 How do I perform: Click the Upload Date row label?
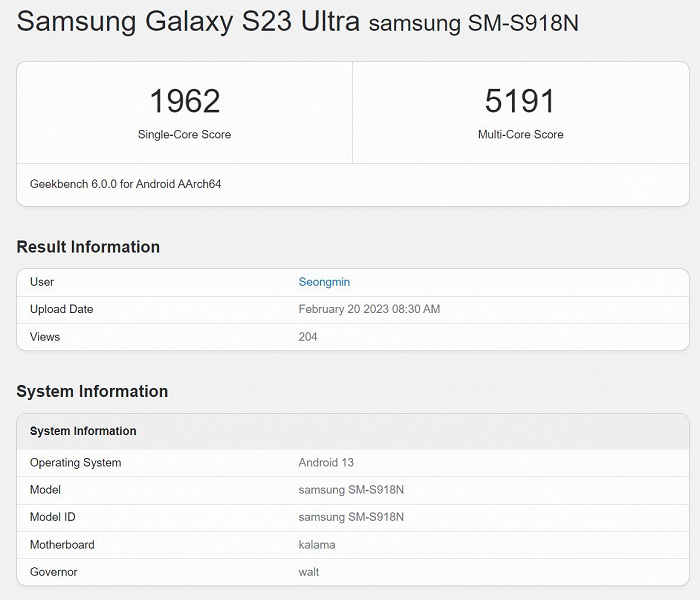(x=61, y=309)
